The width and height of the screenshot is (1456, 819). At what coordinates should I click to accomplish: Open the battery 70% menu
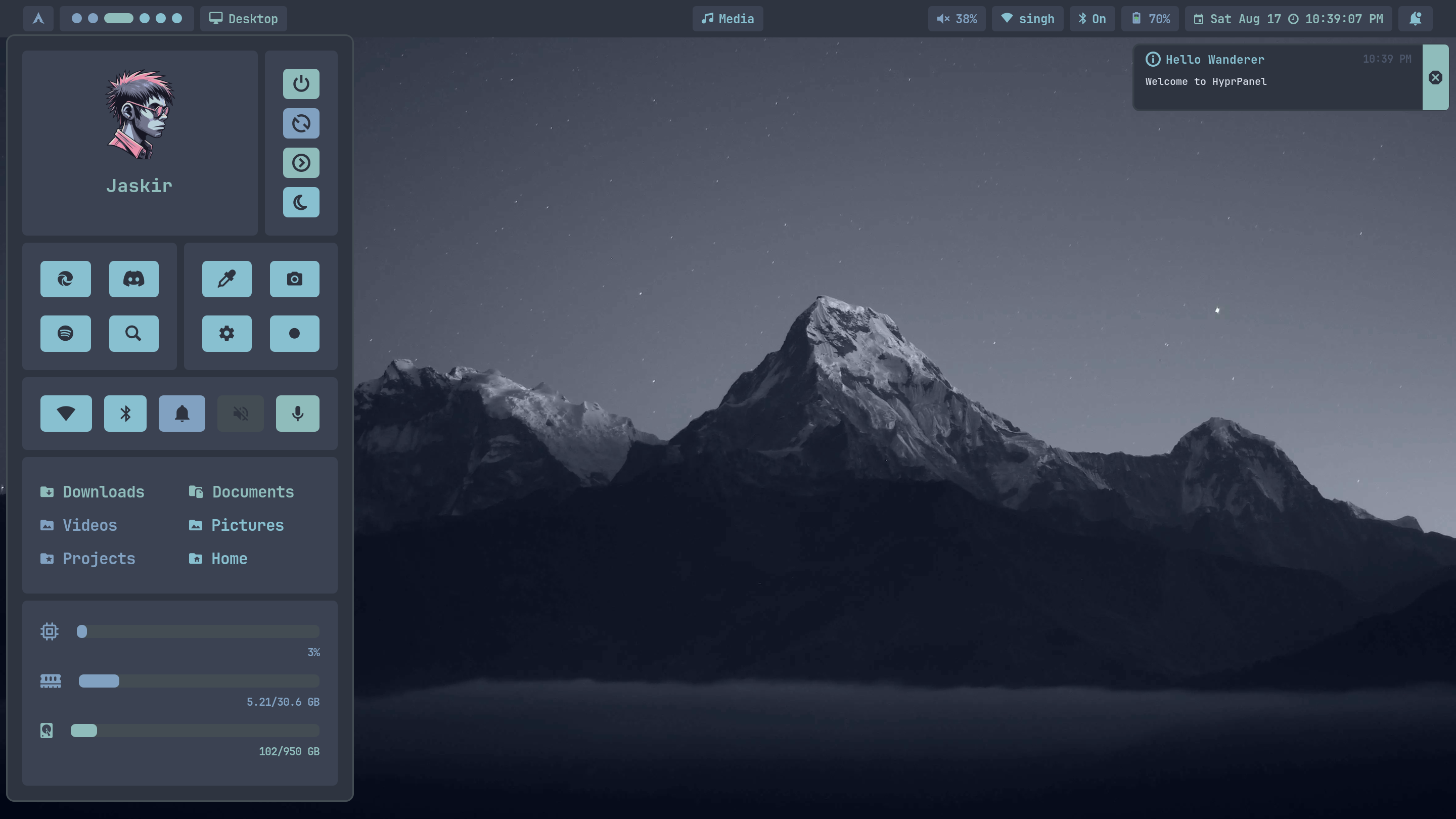[1150, 19]
